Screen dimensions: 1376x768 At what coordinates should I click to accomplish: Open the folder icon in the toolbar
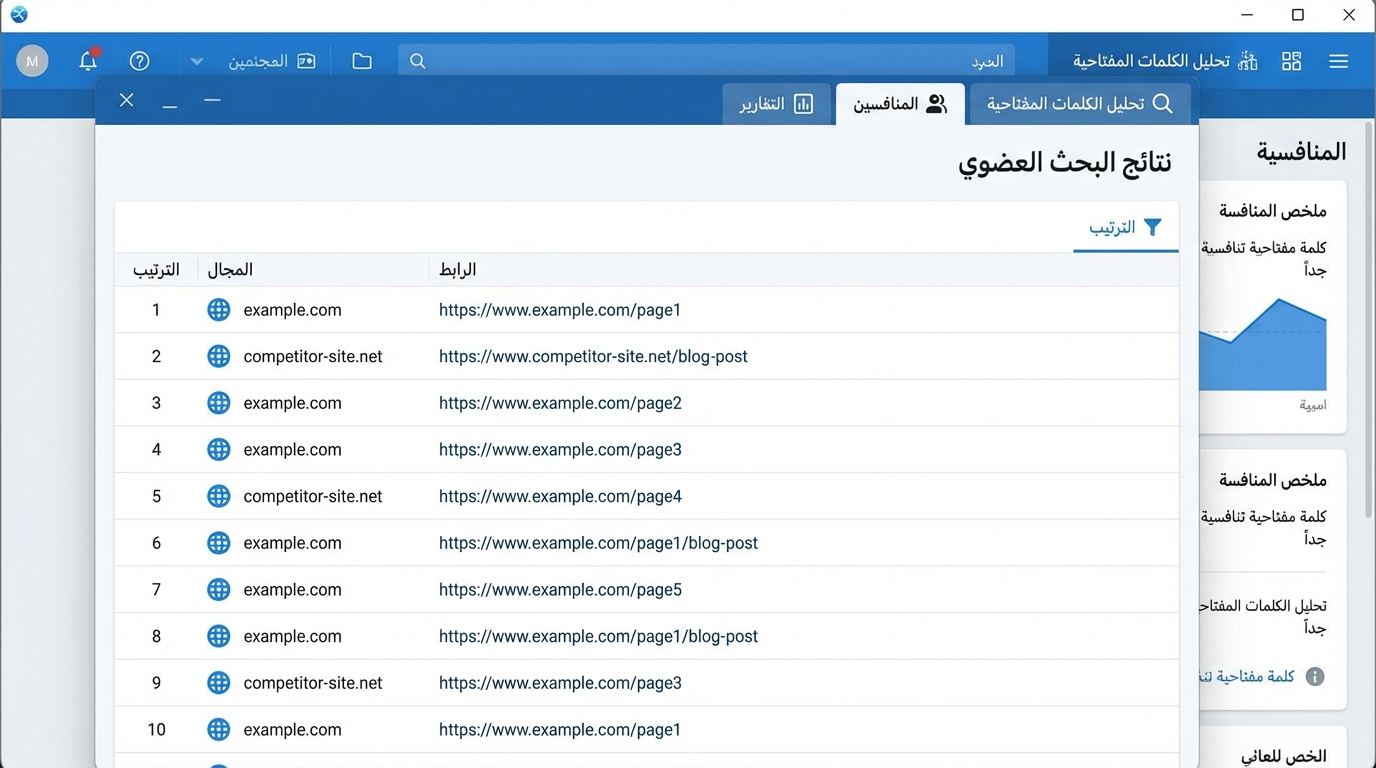pos(362,60)
